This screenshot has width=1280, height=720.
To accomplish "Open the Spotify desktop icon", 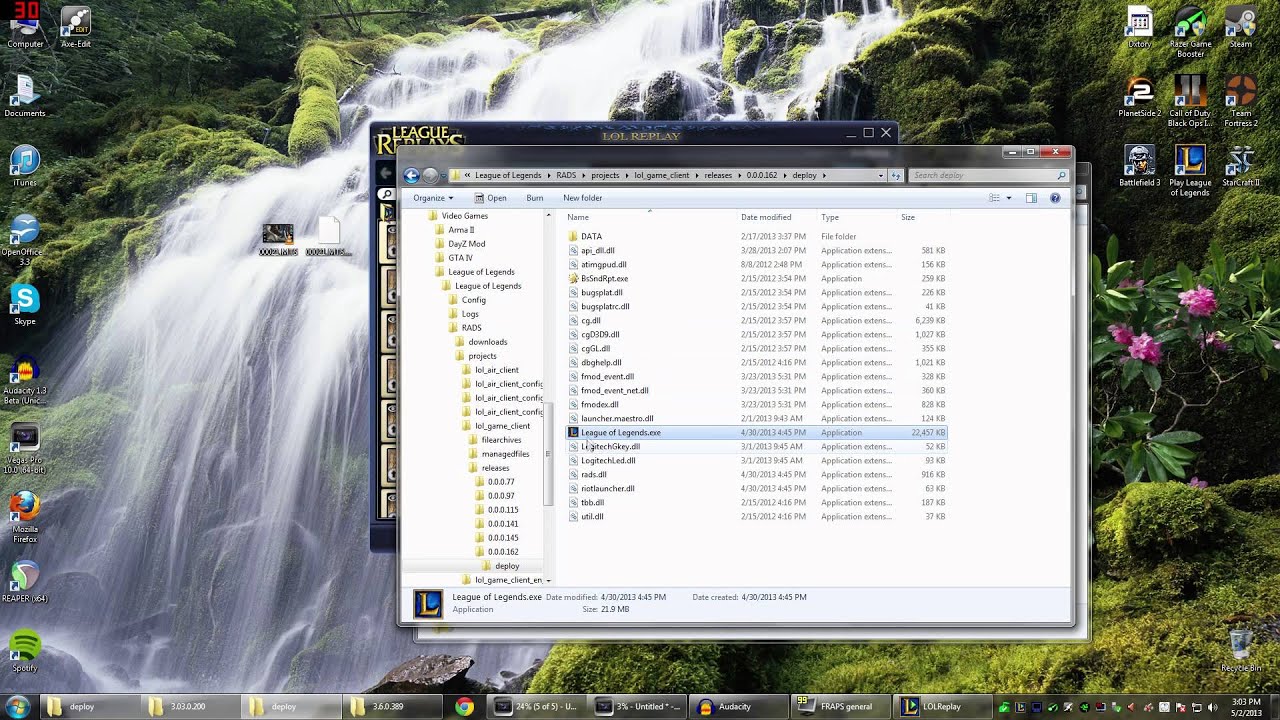I will [x=25, y=650].
